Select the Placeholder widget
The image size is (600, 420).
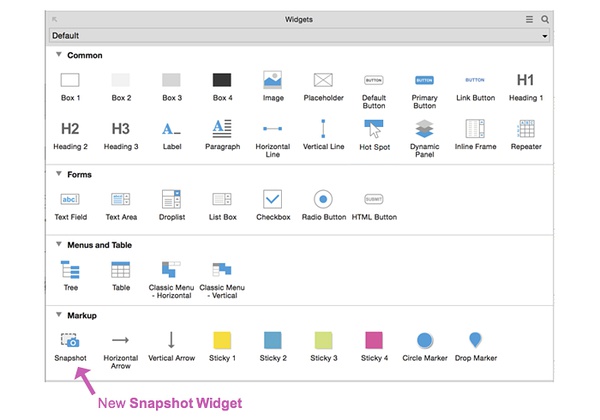click(323, 80)
